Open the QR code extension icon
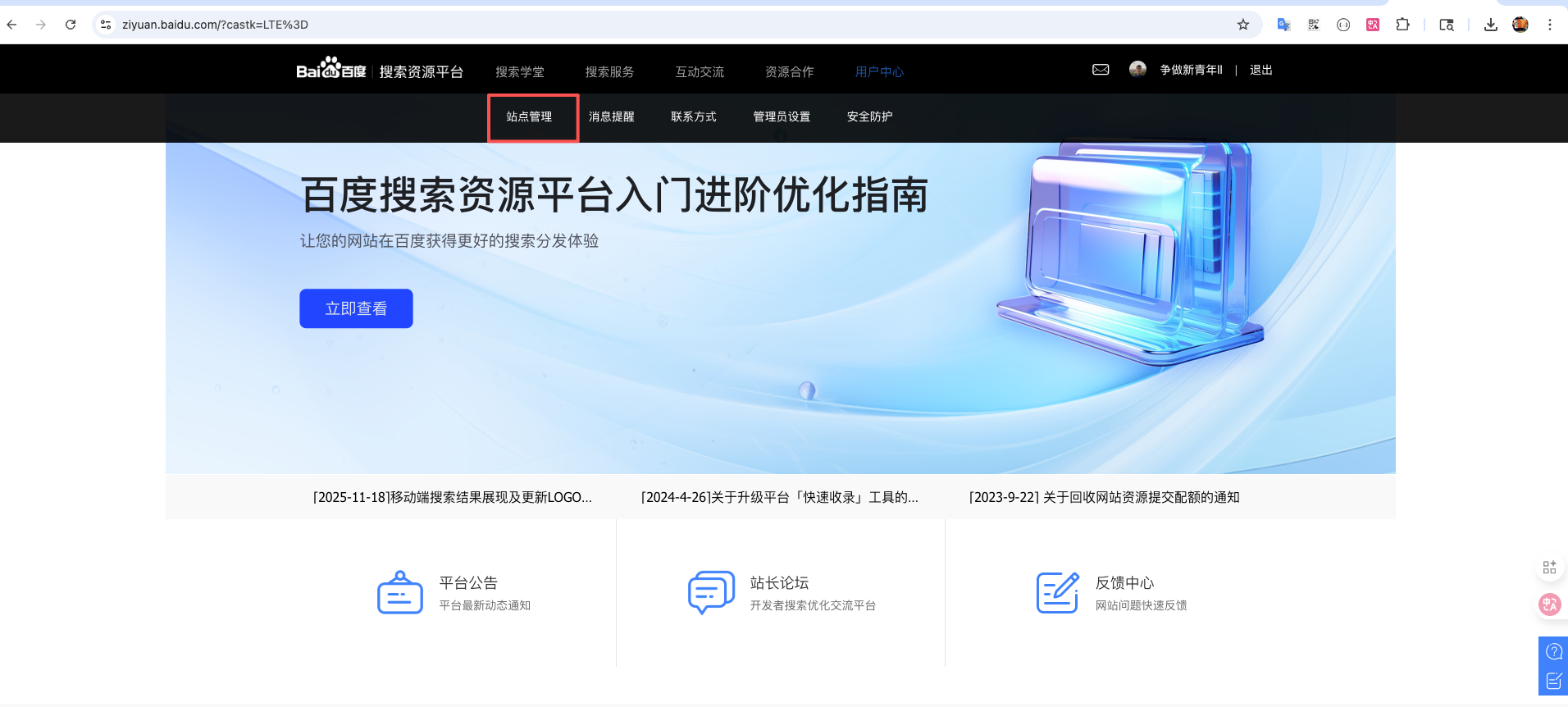 pyautogui.click(x=1314, y=25)
